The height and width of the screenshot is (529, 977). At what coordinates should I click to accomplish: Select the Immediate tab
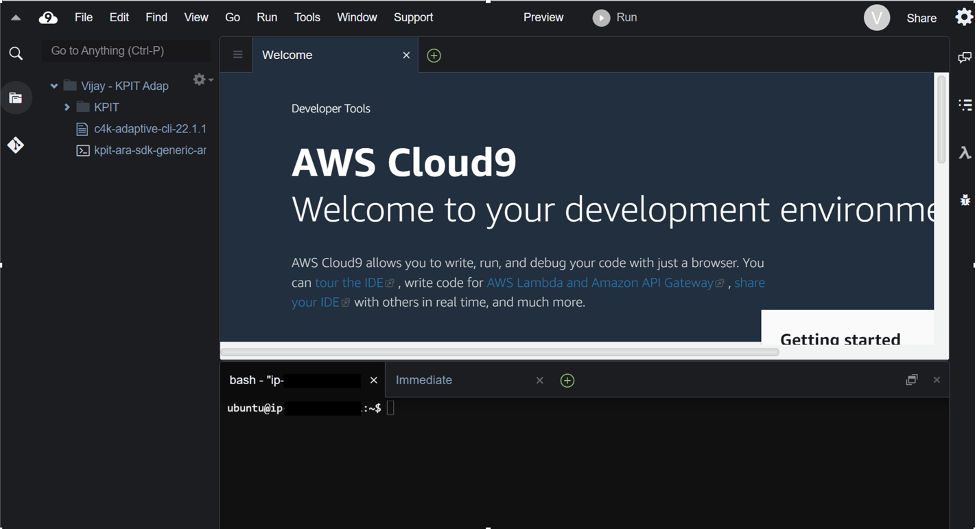coord(424,380)
